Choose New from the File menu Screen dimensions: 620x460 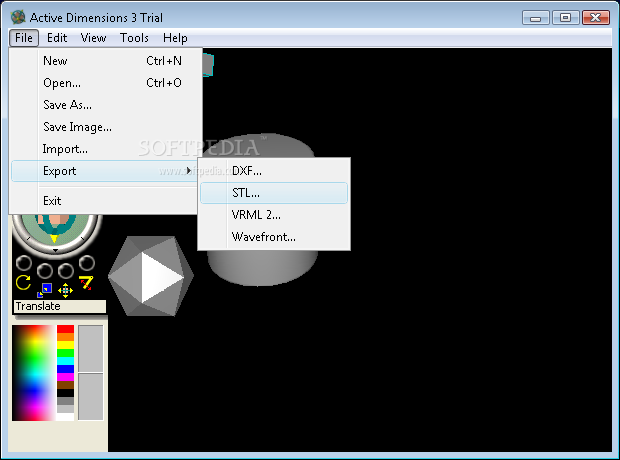click(x=106, y=61)
